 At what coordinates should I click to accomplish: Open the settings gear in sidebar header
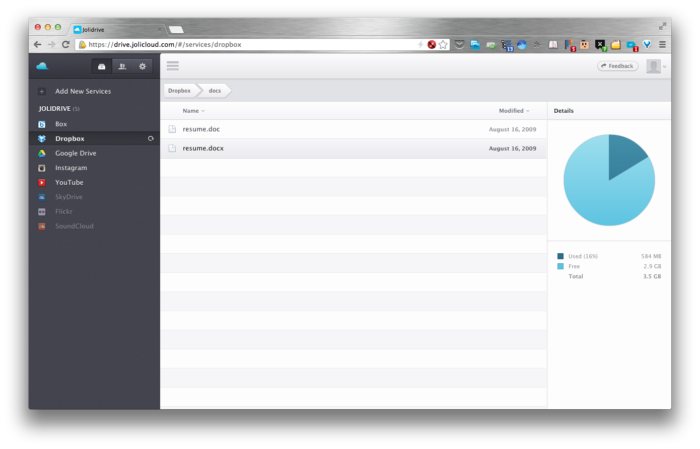click(143, 66)
